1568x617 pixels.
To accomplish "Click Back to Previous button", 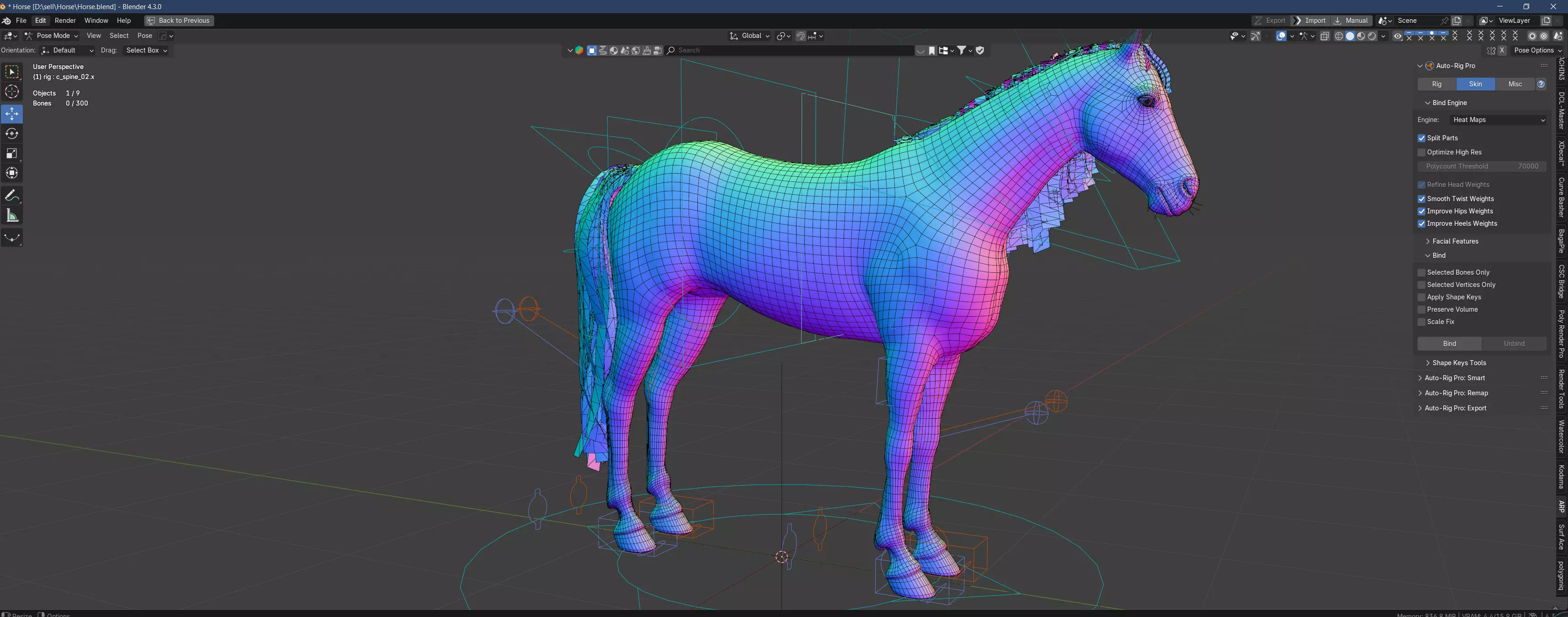I will click(179, 21).
